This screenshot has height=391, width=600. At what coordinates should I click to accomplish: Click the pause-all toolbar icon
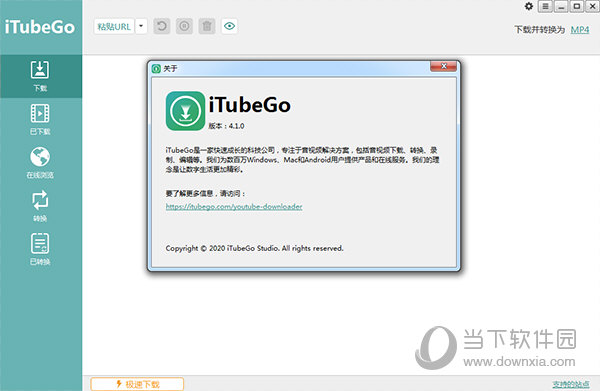point(184,26)
